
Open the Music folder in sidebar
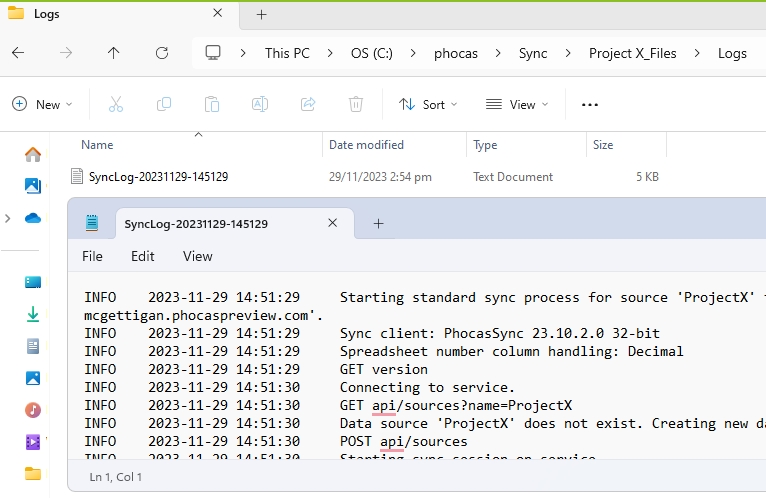click(33, 410)
